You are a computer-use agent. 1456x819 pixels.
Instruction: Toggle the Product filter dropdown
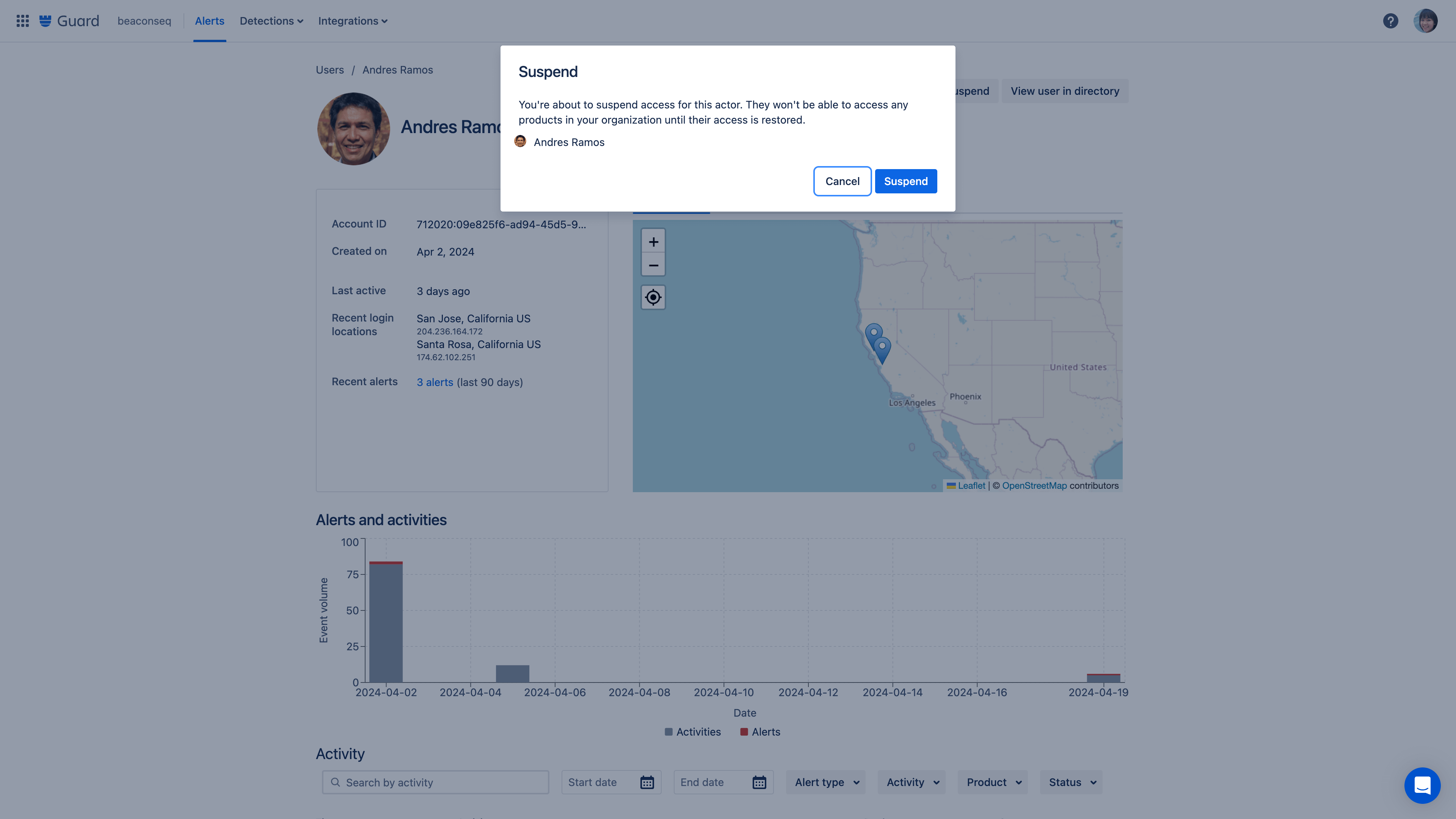pyautogui.click(x=993, y=782)
